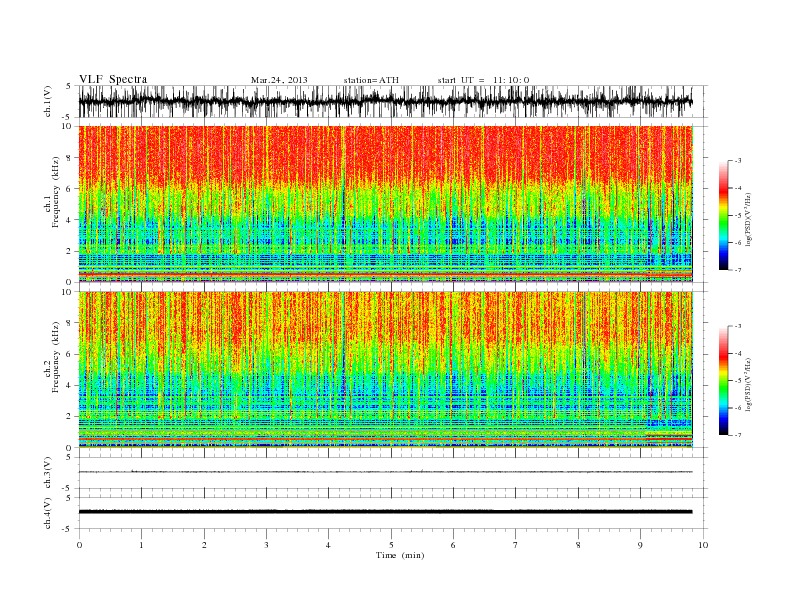
Task: Click time axis tick label "2"
Action: [204, 545]
